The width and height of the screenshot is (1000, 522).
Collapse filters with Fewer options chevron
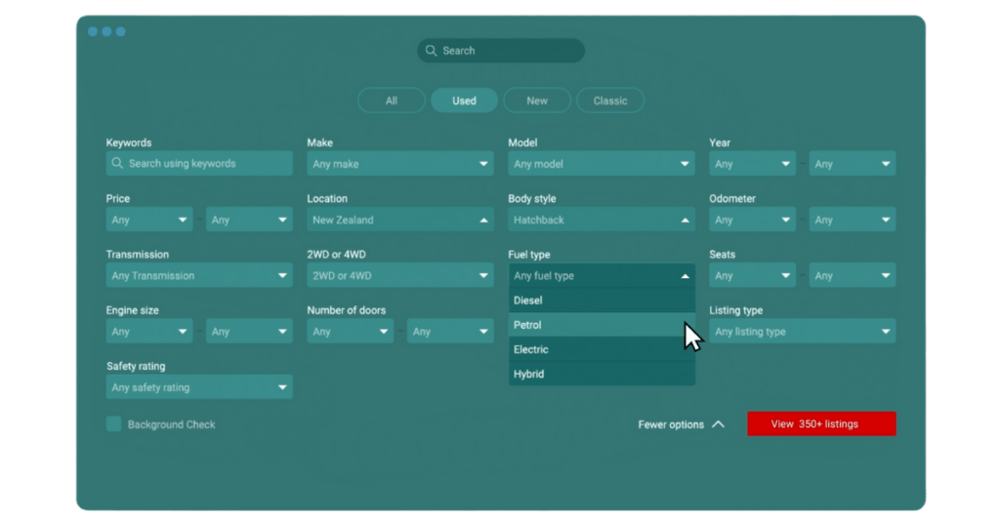pos(718,425)
